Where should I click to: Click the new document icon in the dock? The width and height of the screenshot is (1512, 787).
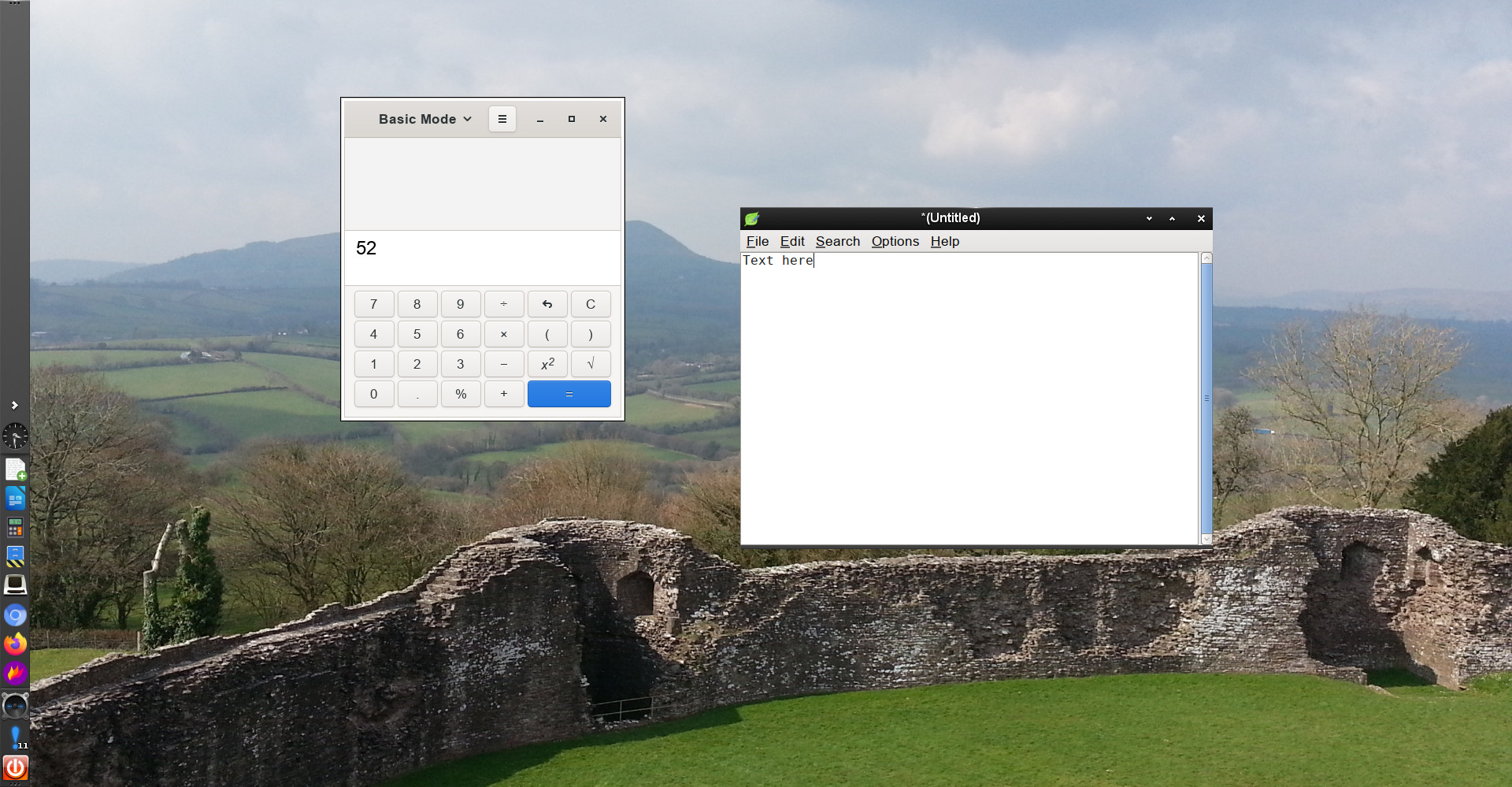click(x=16, y=469)
